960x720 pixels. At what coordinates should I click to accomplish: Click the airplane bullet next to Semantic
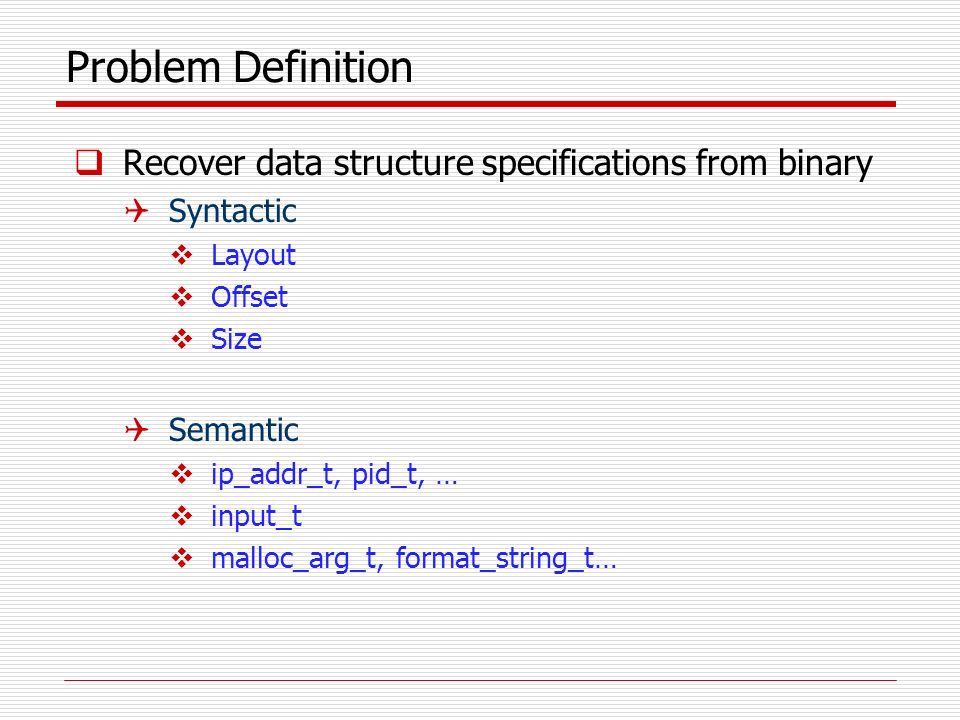coord(137,429)
